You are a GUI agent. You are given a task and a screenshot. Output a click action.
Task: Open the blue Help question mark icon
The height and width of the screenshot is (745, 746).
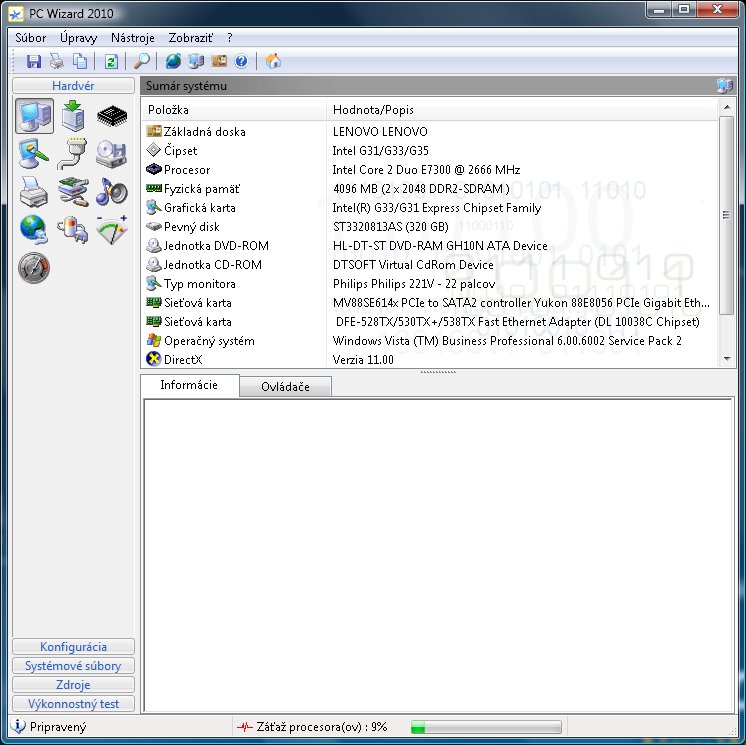click(241, 61)
